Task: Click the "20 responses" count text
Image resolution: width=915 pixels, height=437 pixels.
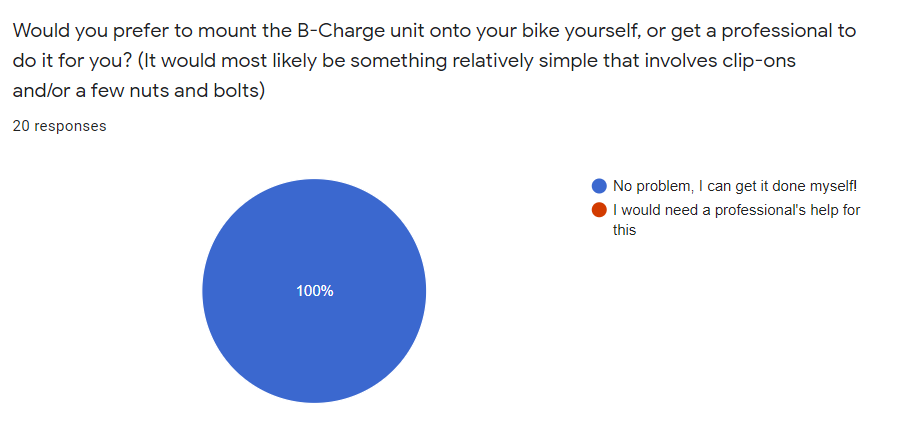Action: pos(59,127)
